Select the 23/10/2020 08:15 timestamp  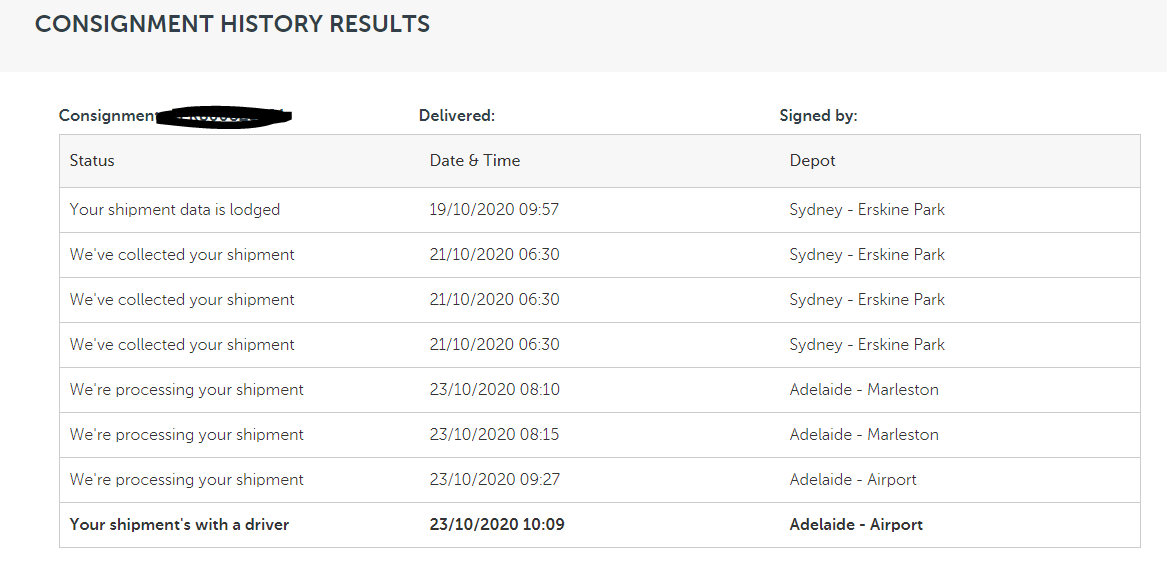click(x=494, y=435)
